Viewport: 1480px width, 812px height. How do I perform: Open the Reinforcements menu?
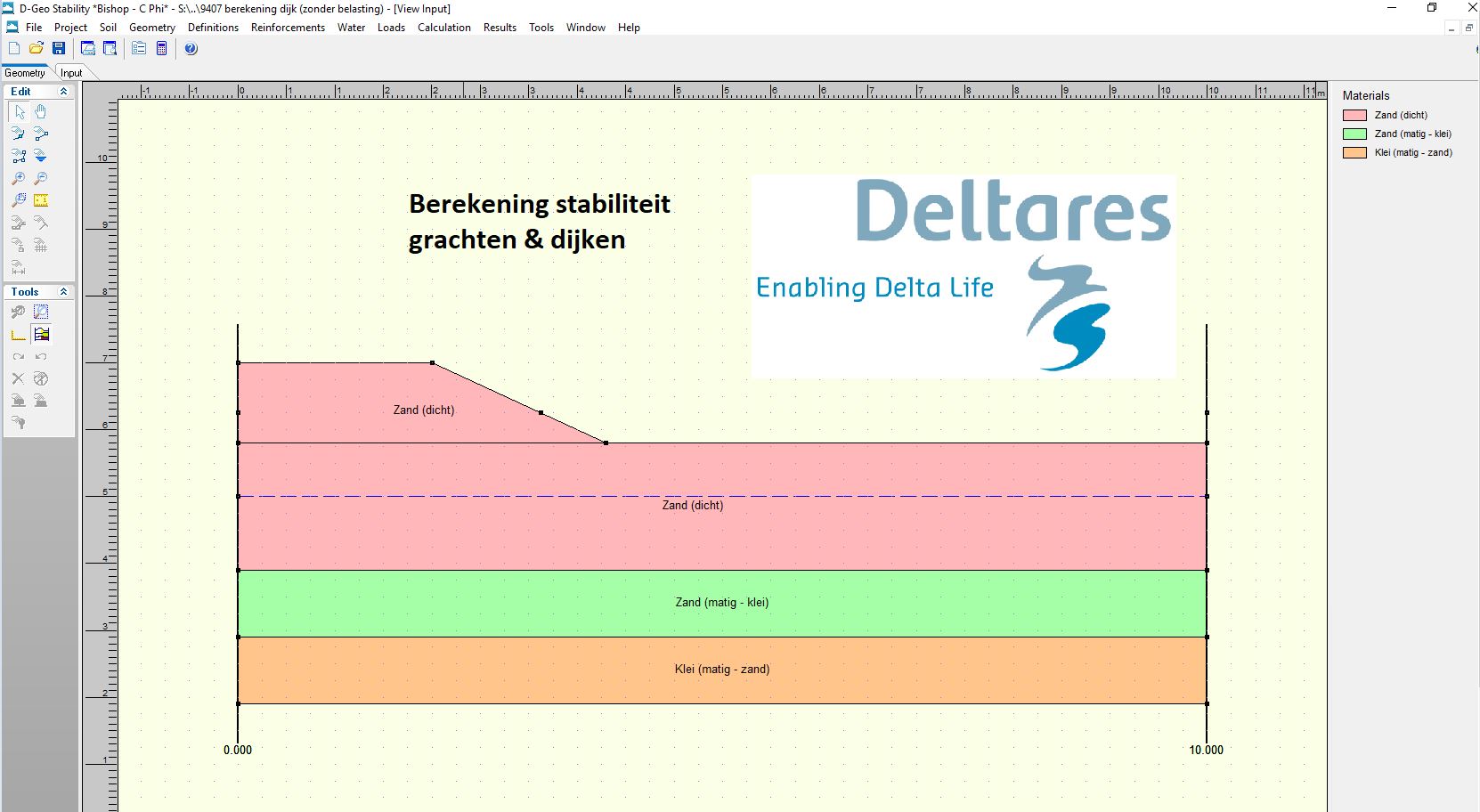288,28
